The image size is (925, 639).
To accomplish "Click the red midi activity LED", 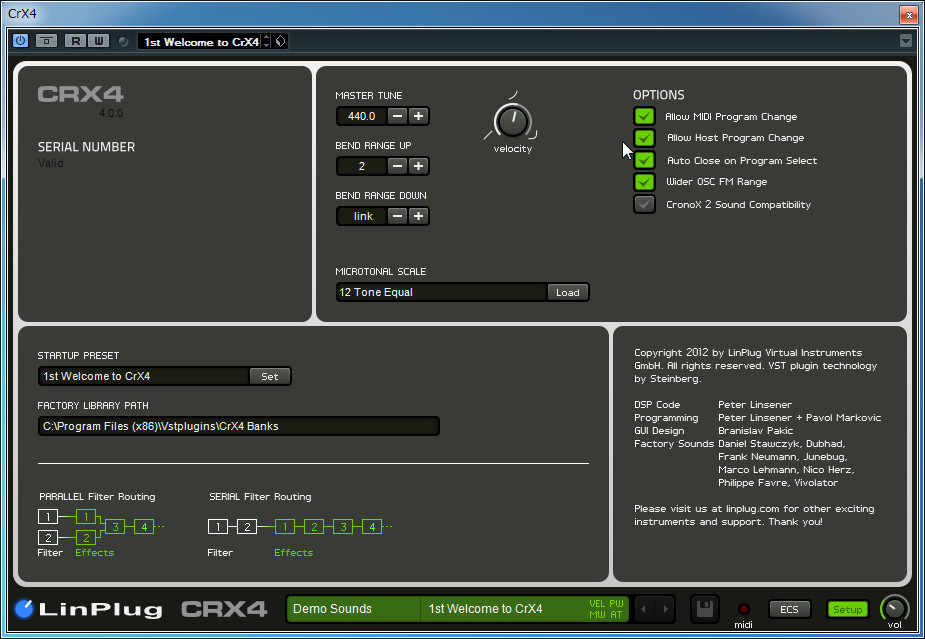I will (x=743, y=608).
